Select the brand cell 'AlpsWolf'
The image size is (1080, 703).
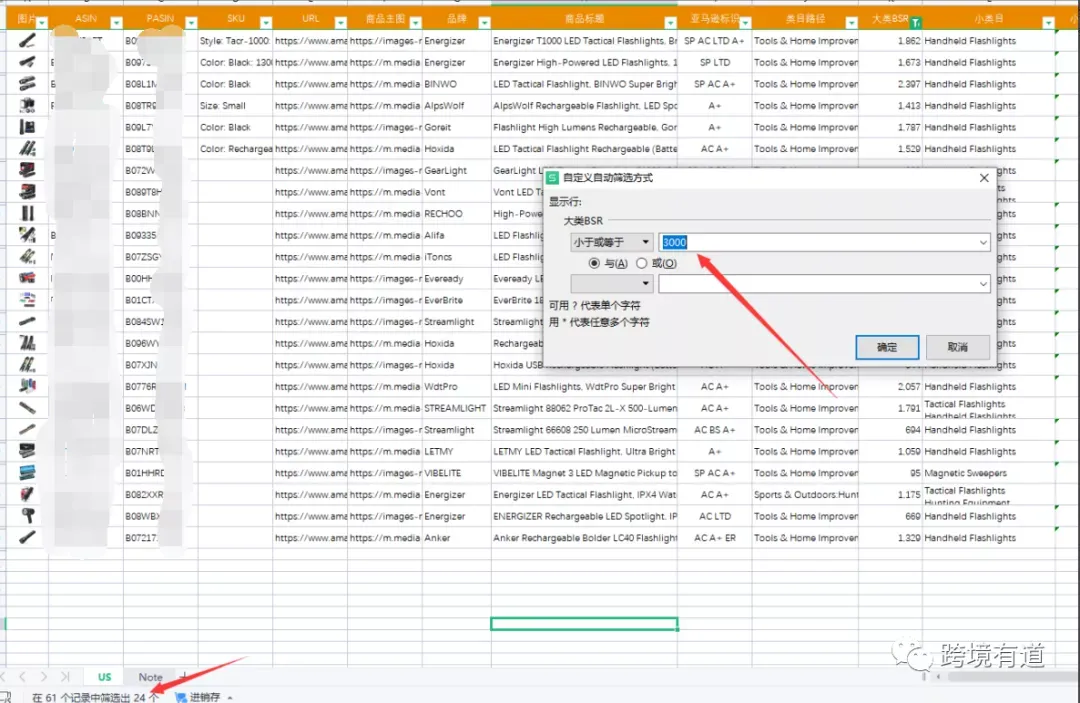tap(456, 105)
